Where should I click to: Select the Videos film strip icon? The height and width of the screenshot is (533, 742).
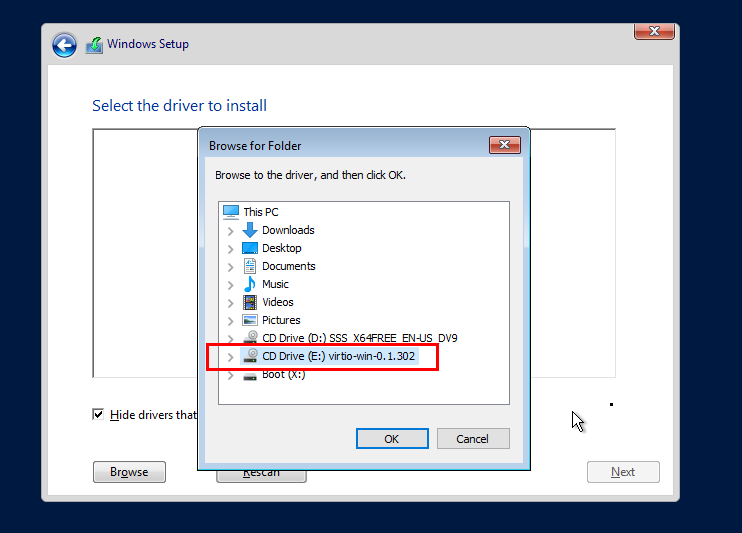point(250,302)
